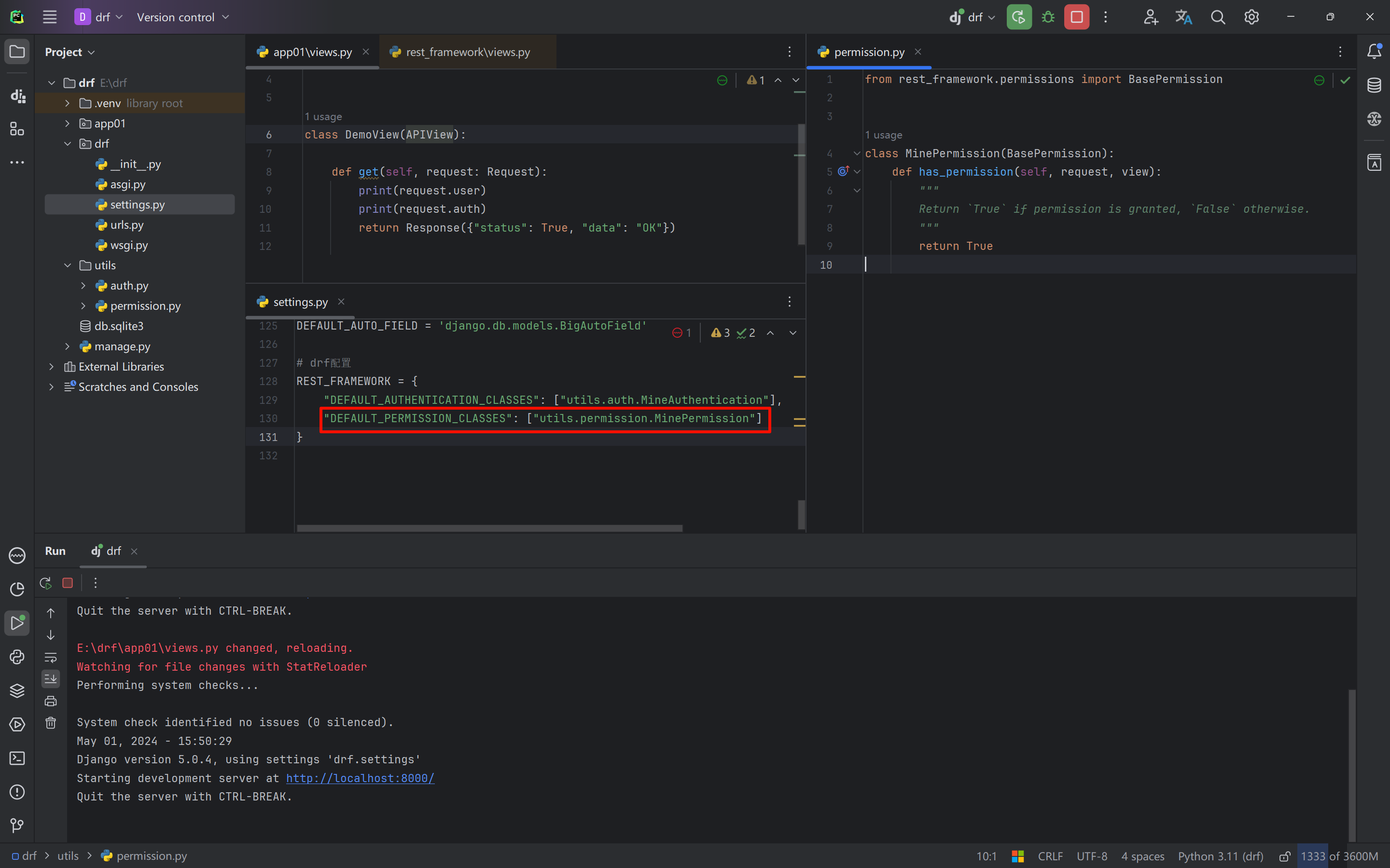The image size is (1390, 868).
Task: Toggle soft-wrap in Run console
Action: pyautogui.click(x=51, y=657)
